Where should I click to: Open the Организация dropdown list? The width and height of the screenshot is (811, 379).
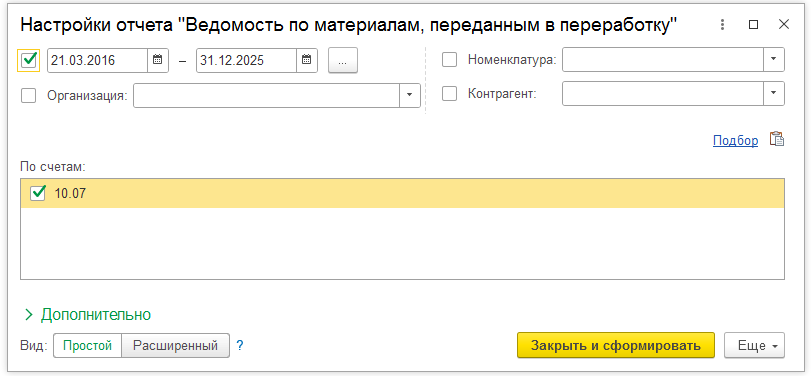[x=410, y=95]
